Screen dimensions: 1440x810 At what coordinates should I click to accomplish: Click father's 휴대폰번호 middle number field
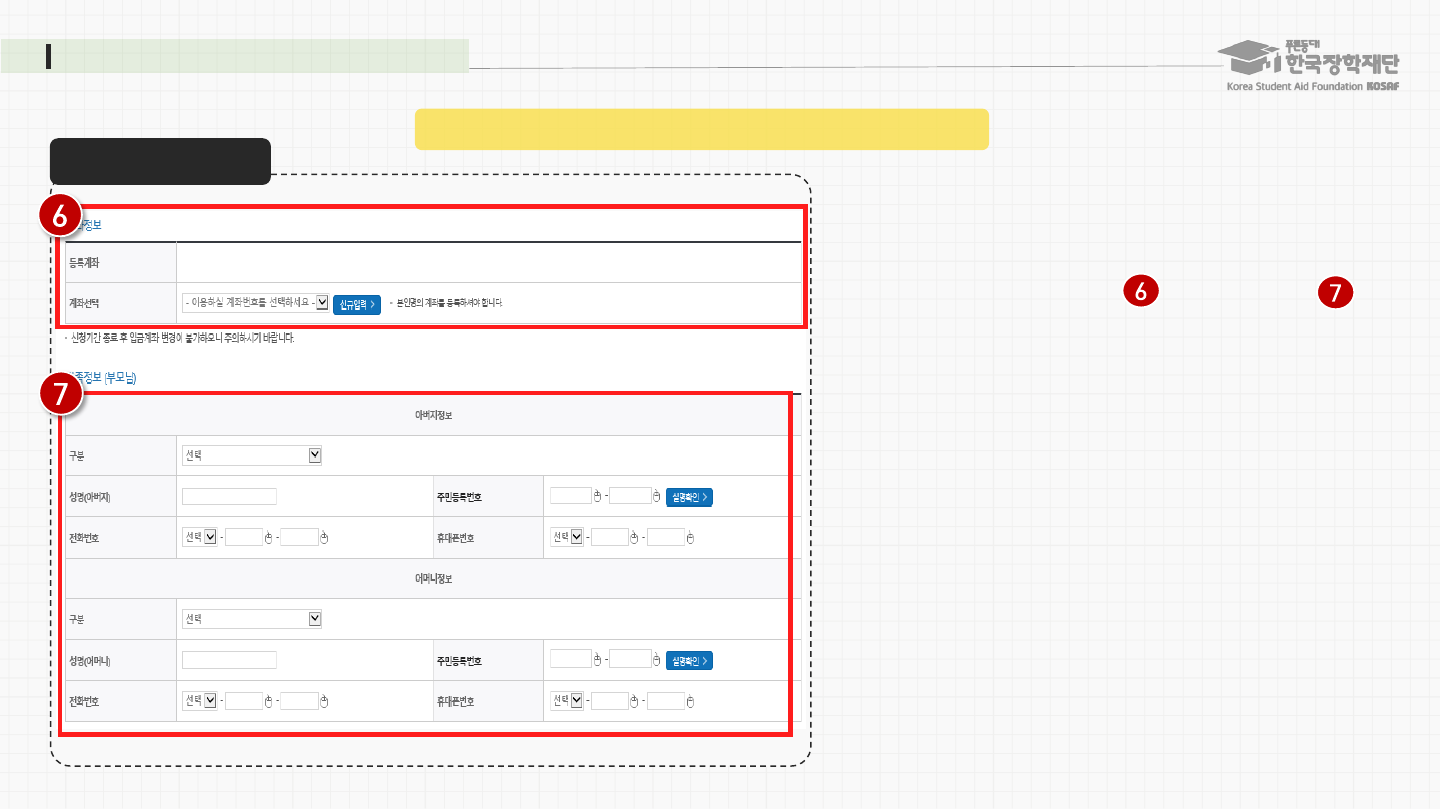click(610, 537)
